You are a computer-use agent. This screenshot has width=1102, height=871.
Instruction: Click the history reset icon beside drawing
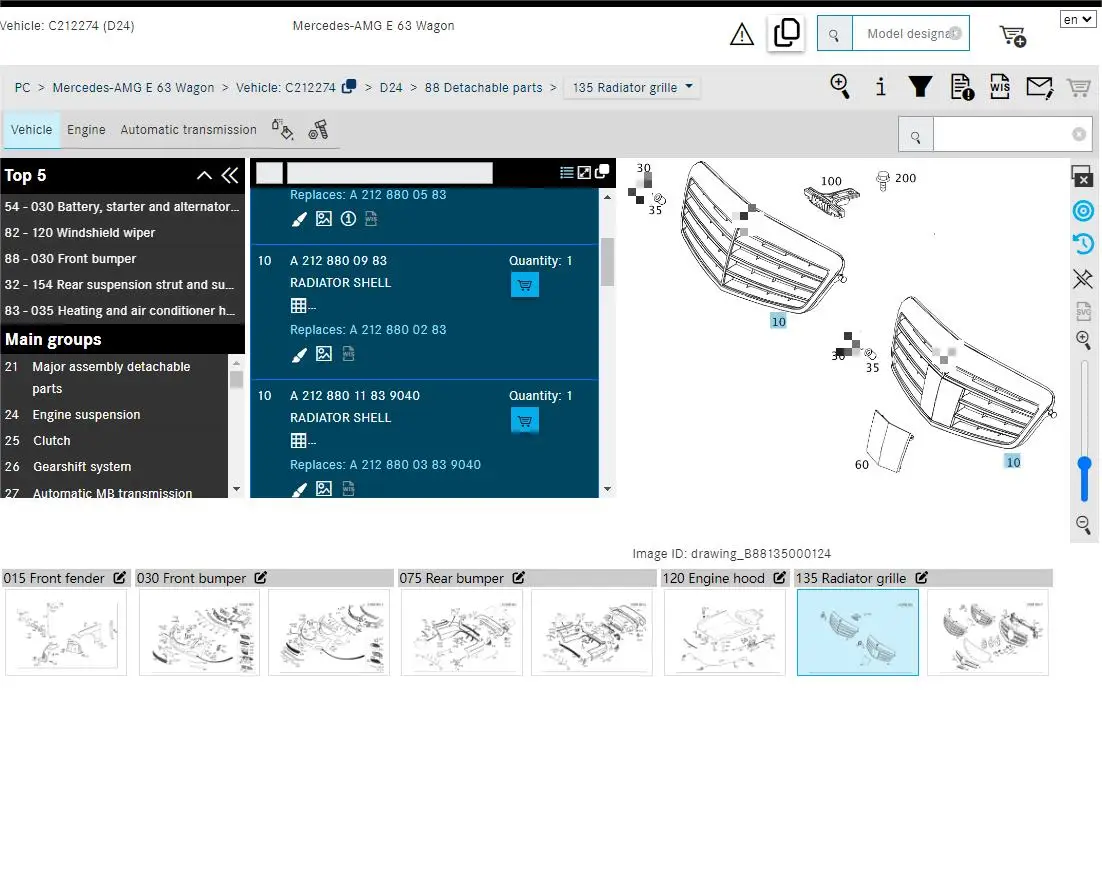[x=1083, y=244]
